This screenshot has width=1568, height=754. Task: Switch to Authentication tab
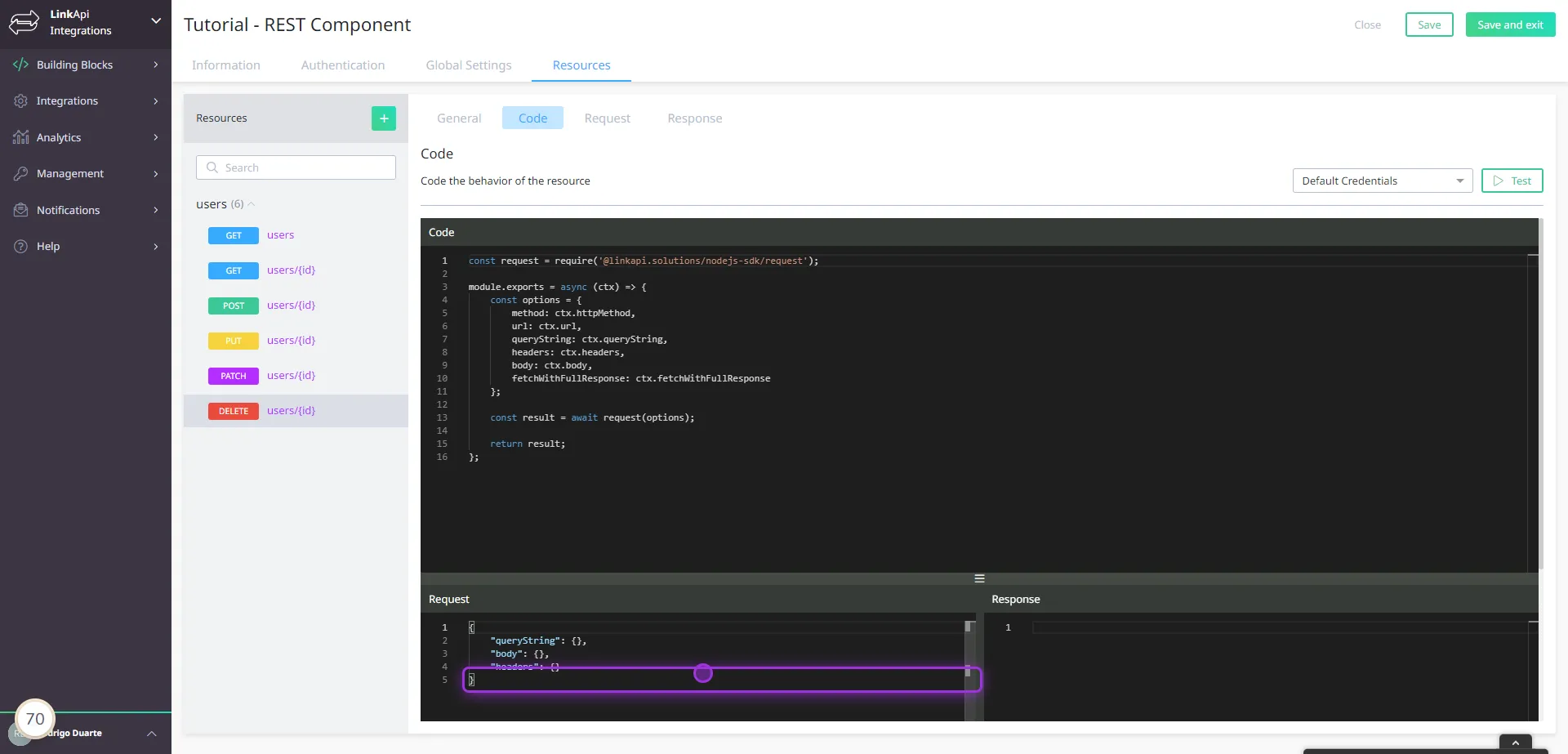[343, 65]
